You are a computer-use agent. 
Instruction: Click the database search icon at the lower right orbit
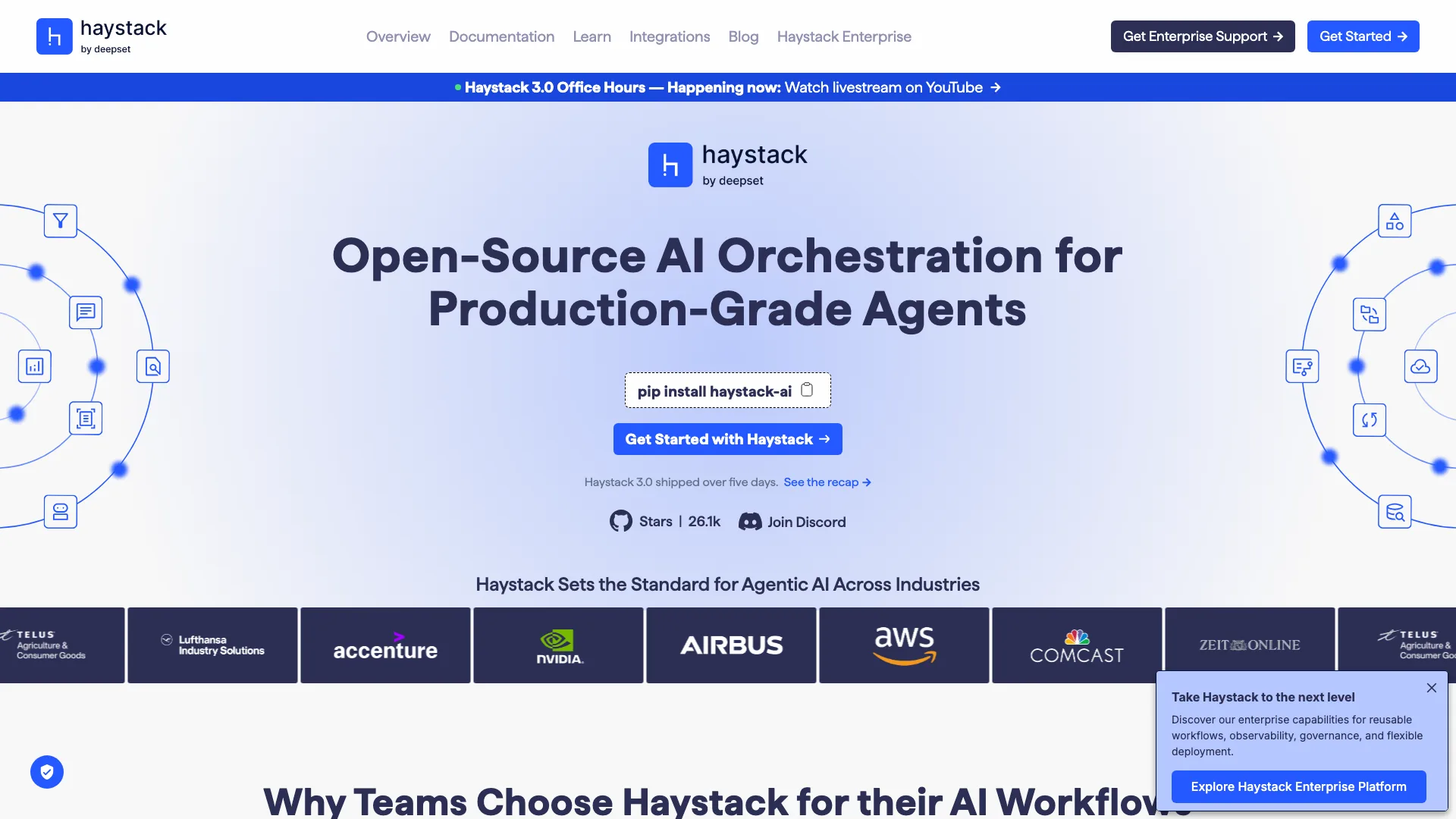click(x=1395, y=512)
